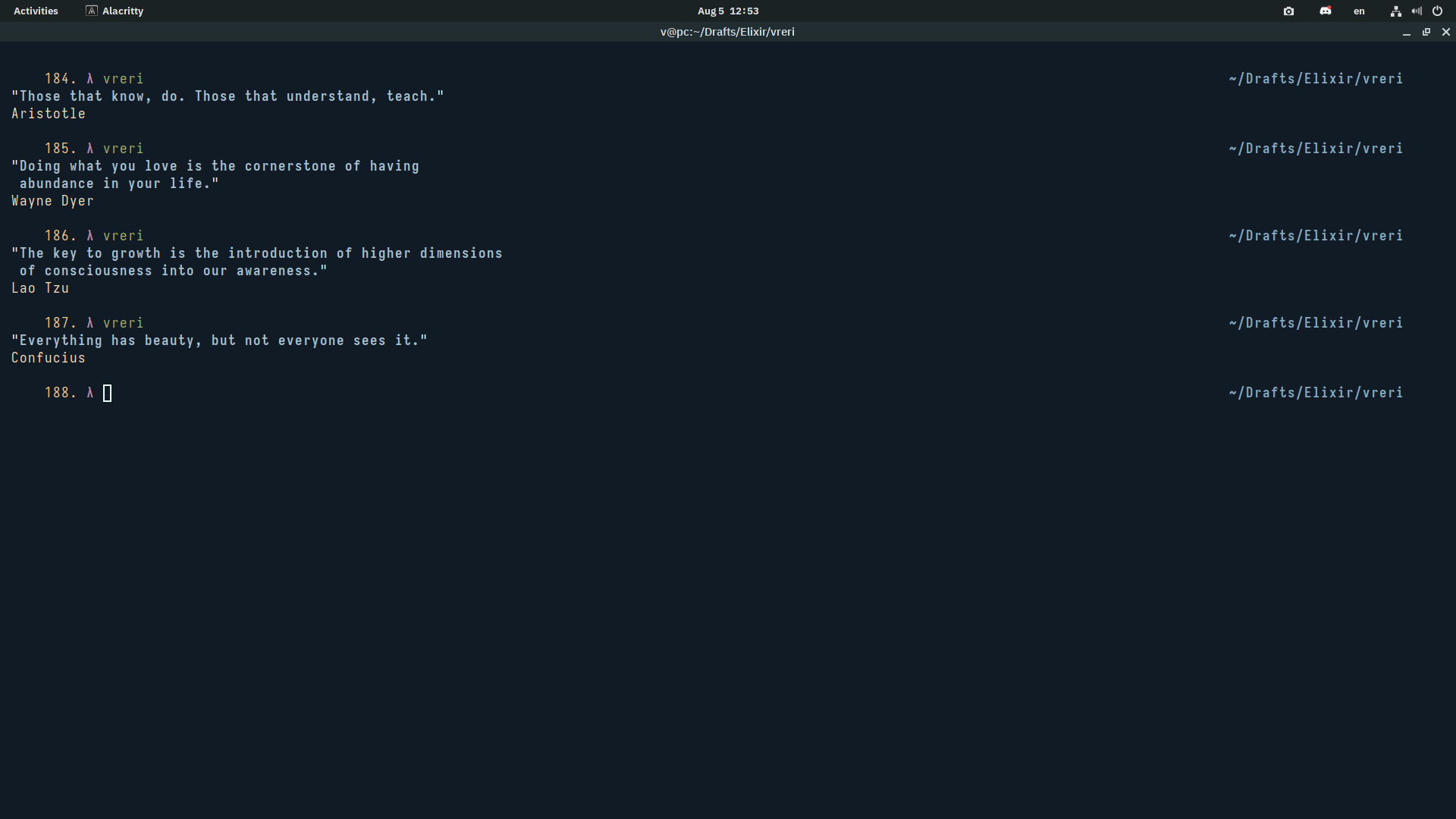Viewport: 1456px width, 819px height.
Task: Open the 'en' keyboard layout menu
Action: click(x=1359, y=11)
